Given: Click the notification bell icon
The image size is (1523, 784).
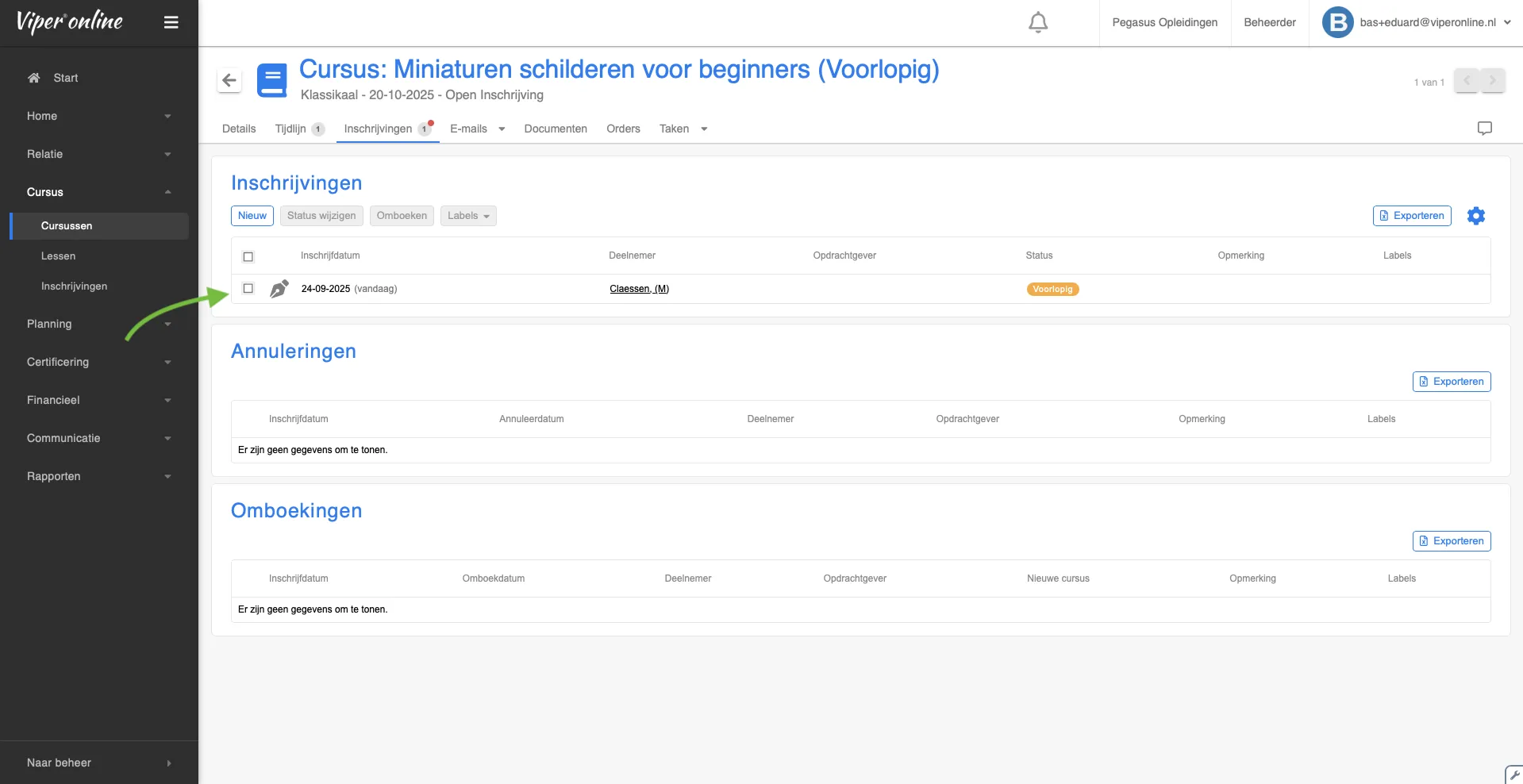Looking at the screenshot, I should pos(1037,22).
